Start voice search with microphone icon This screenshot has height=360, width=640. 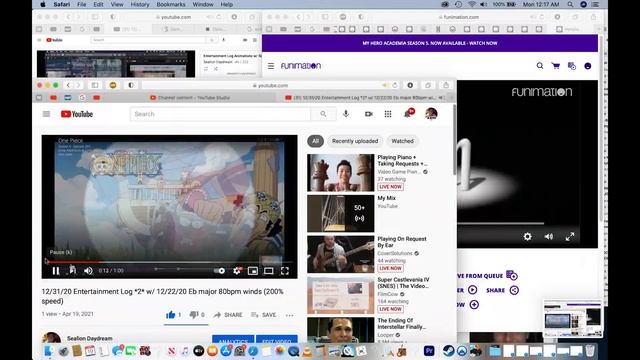(x=346, y=114)
